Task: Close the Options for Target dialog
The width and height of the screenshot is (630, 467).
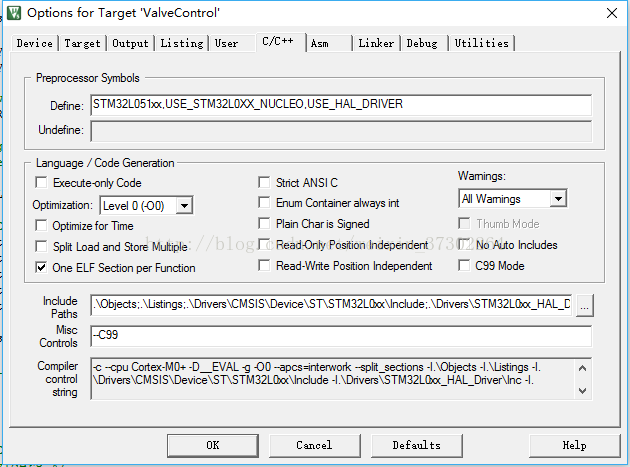Action: [612, 13]
